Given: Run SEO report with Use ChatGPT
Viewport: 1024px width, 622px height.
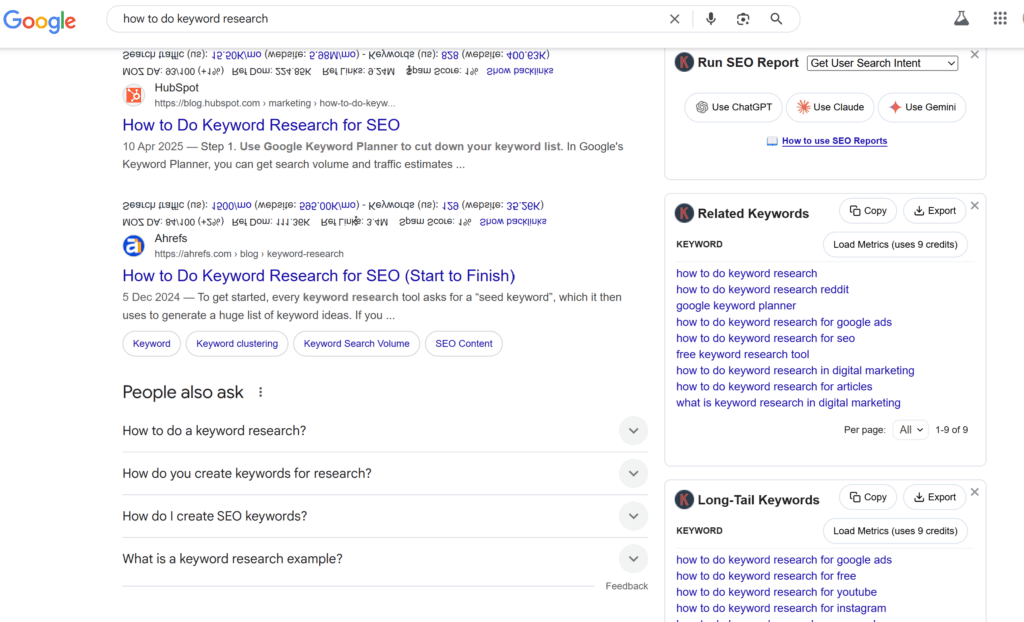Looking at the screenshot, I should [733, 107].
